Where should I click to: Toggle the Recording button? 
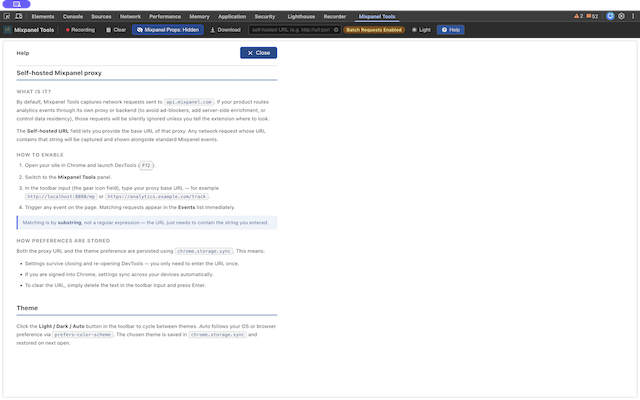point(80,30)
